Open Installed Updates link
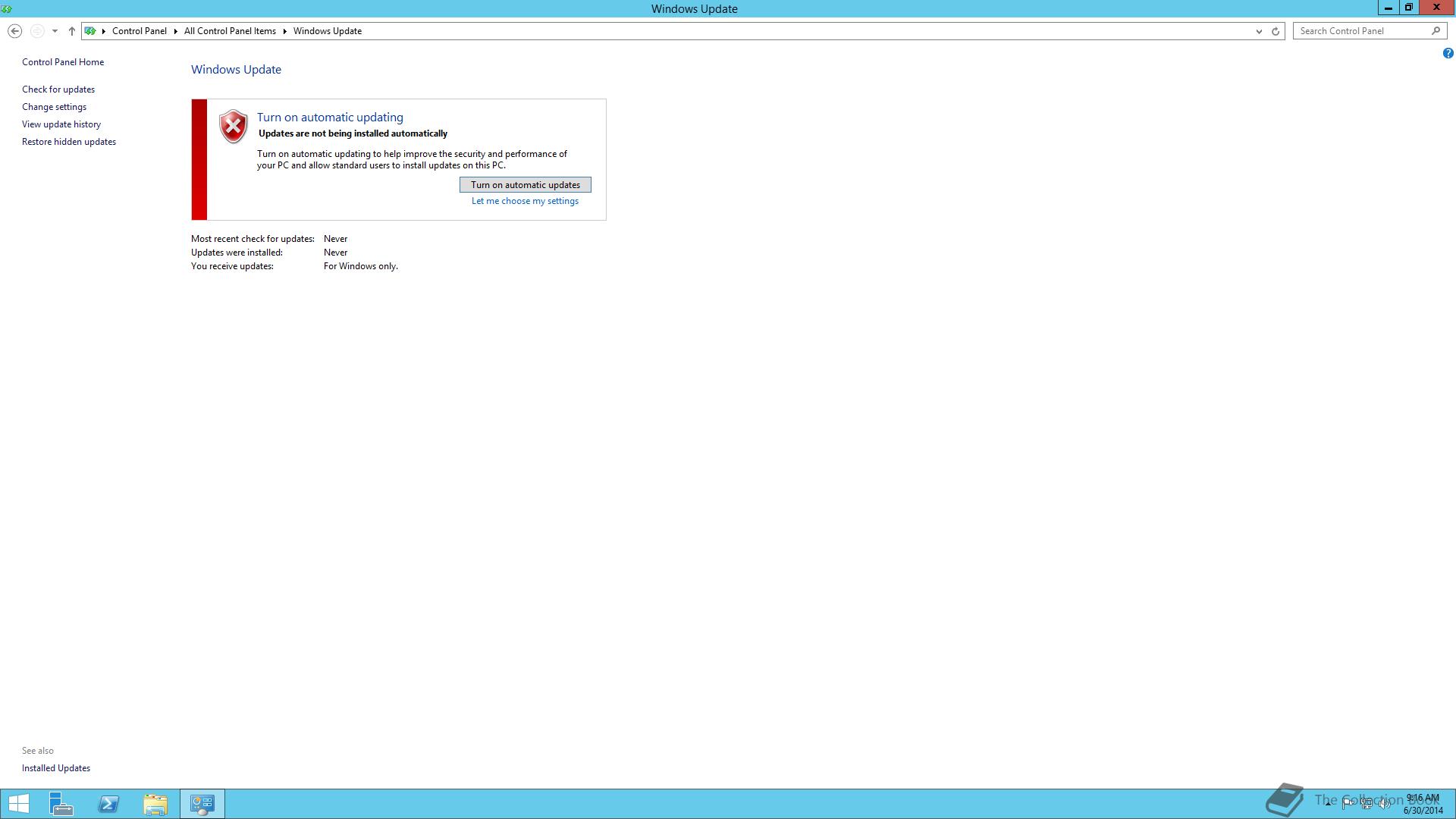The width and height of the screenshot is (1456, 819). click(x=56, y=768)
